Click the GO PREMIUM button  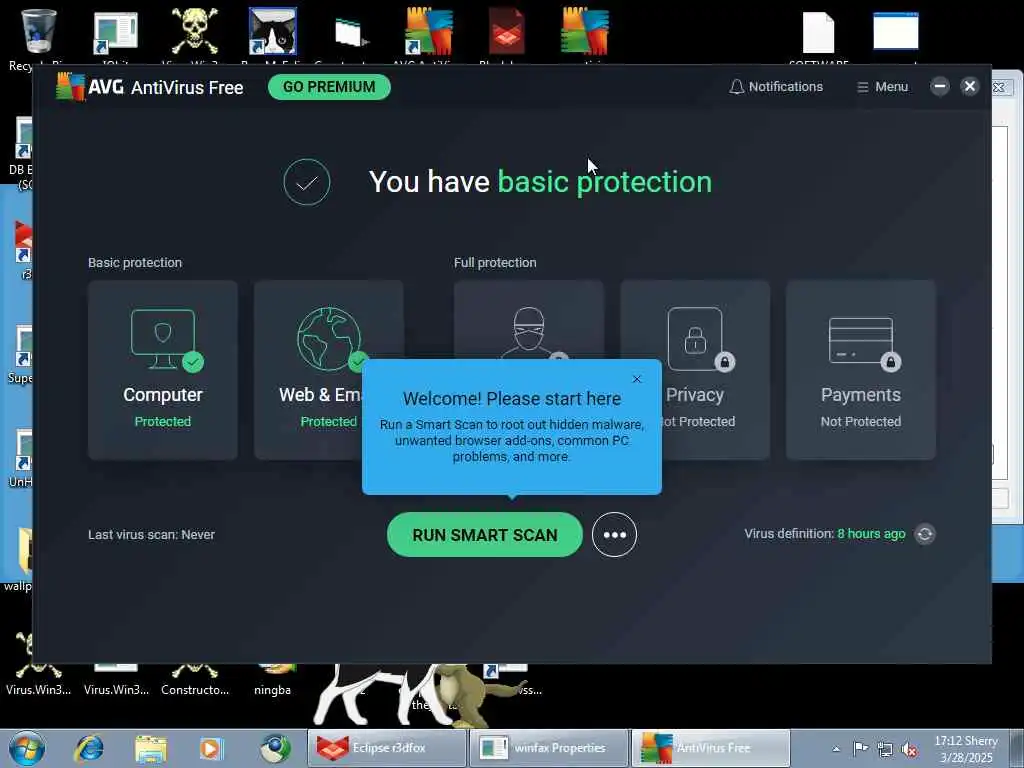[x=329, y=87]
